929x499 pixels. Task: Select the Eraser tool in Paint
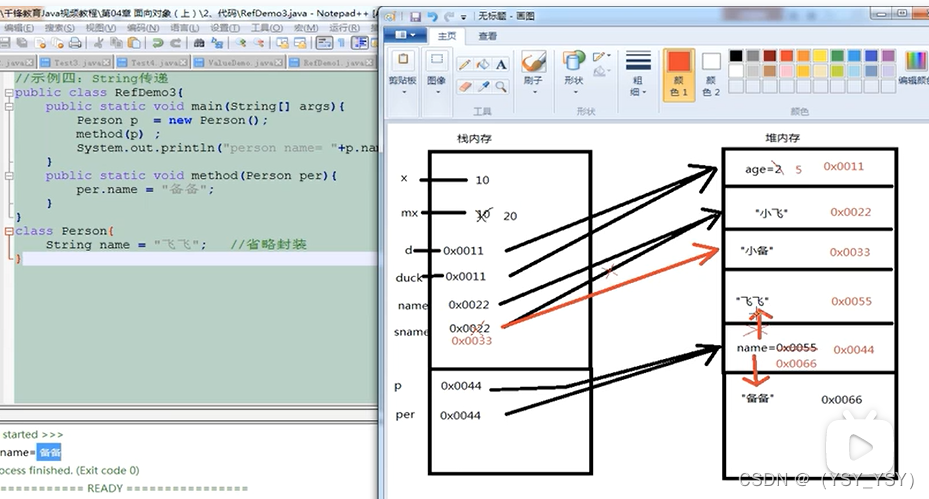pos(464,87)
